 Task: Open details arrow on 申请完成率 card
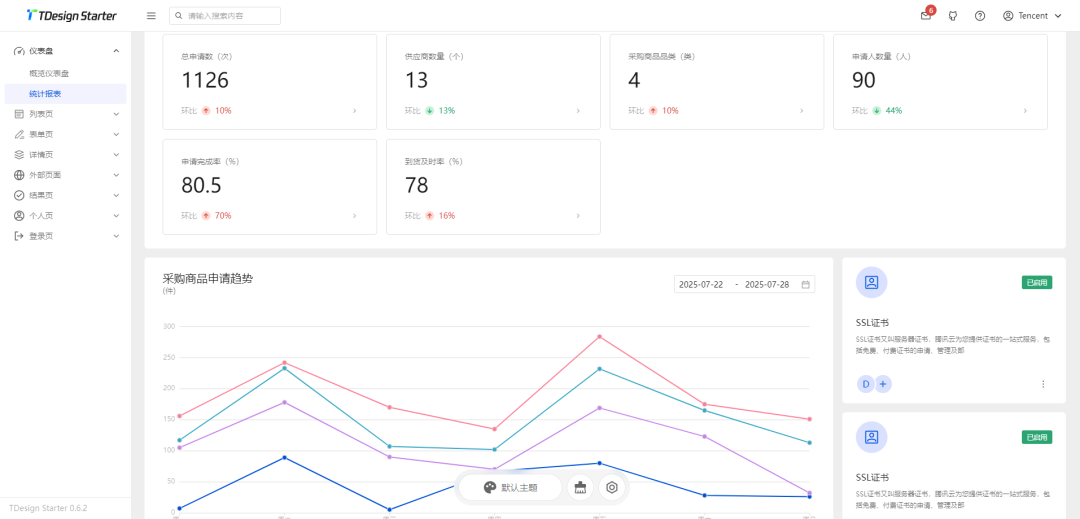(x=355, y=215)
